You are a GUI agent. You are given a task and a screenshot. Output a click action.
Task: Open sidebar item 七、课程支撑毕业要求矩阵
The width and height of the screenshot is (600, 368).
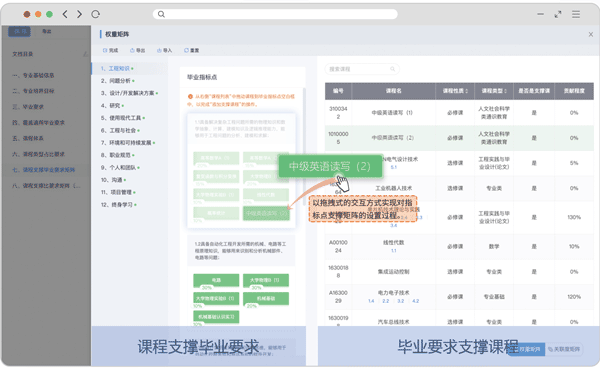(x=44, y=169)
